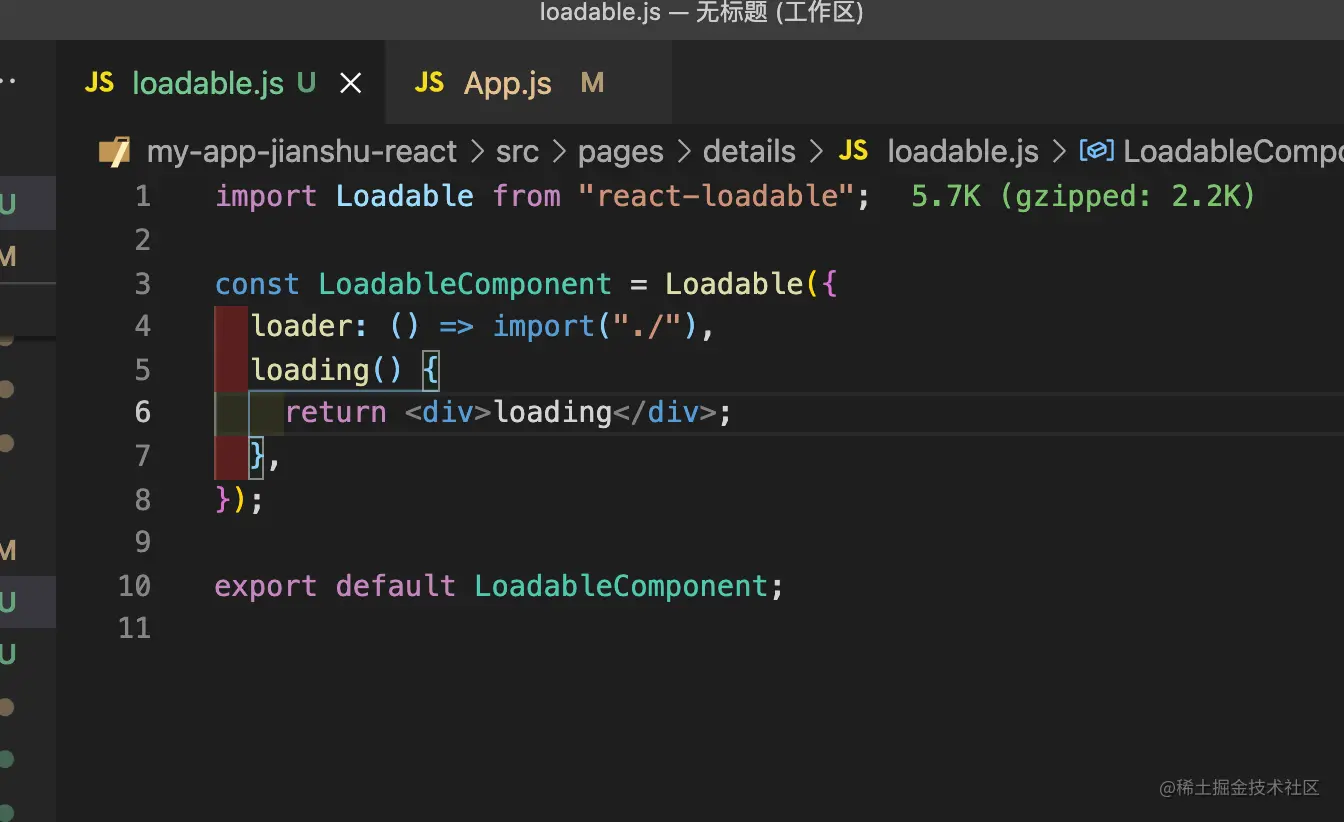Click the "export" keyword on line 10
Image resolution: width=1344 pixels, height=822 pixels.
click(x=265, y=586)
